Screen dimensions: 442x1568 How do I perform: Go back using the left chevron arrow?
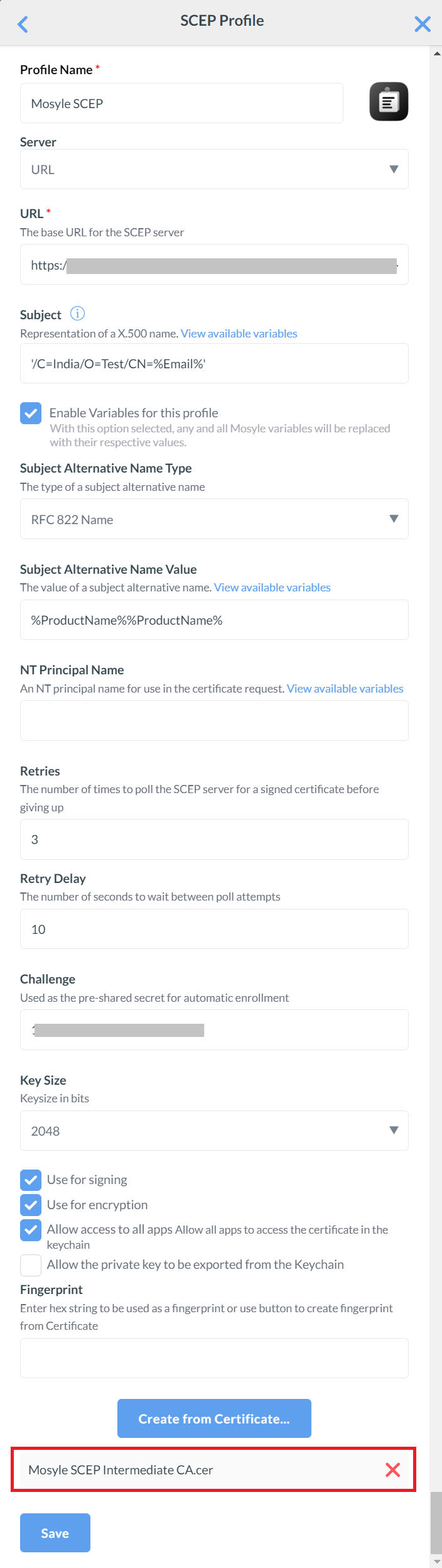(x=23, y=24)
